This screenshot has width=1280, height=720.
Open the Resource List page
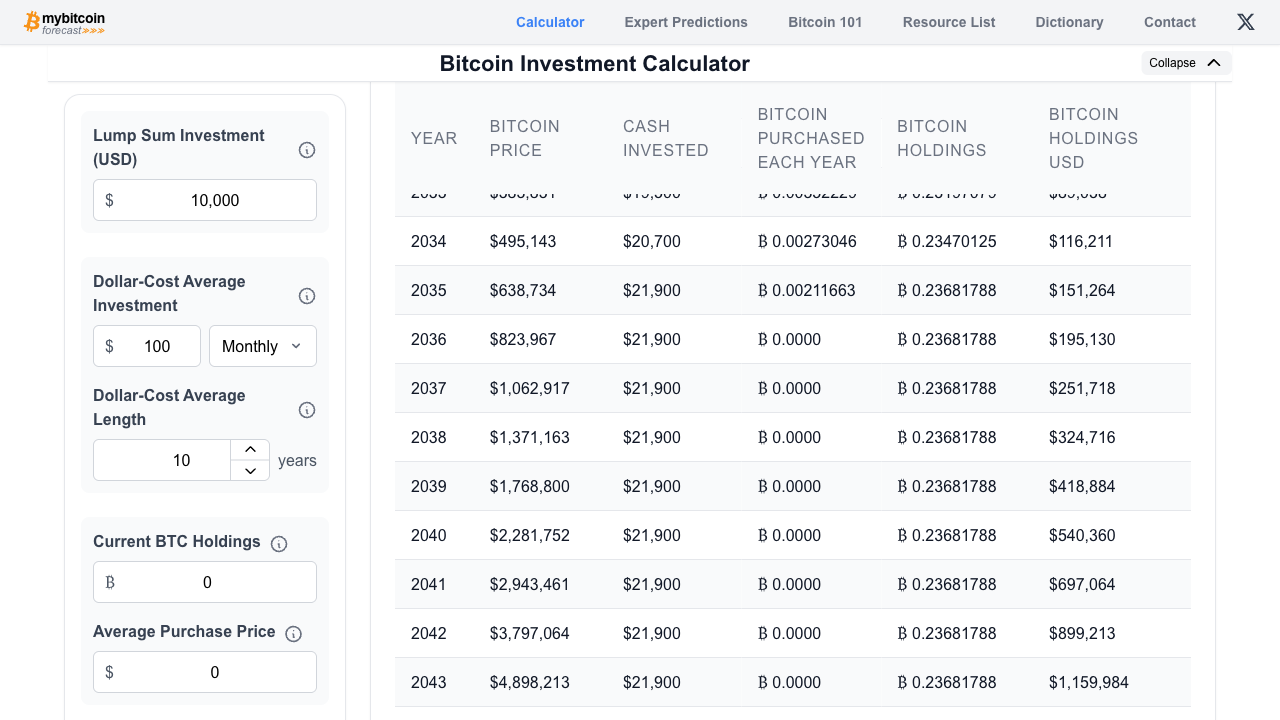click(948, 22)
